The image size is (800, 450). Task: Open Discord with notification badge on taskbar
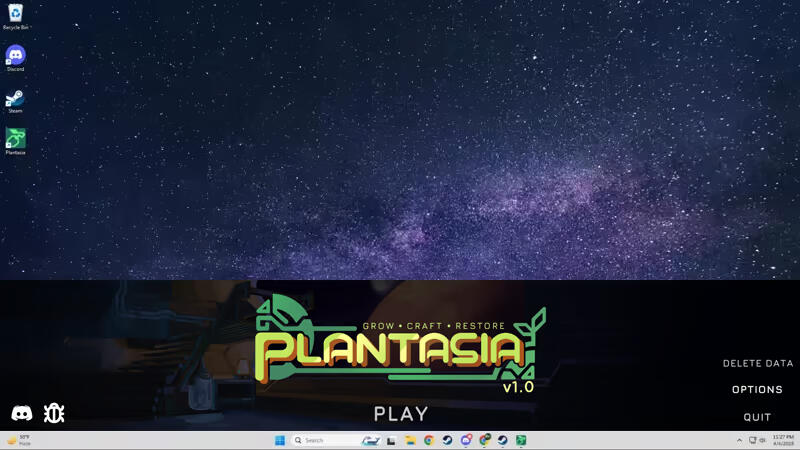point(466,440)
